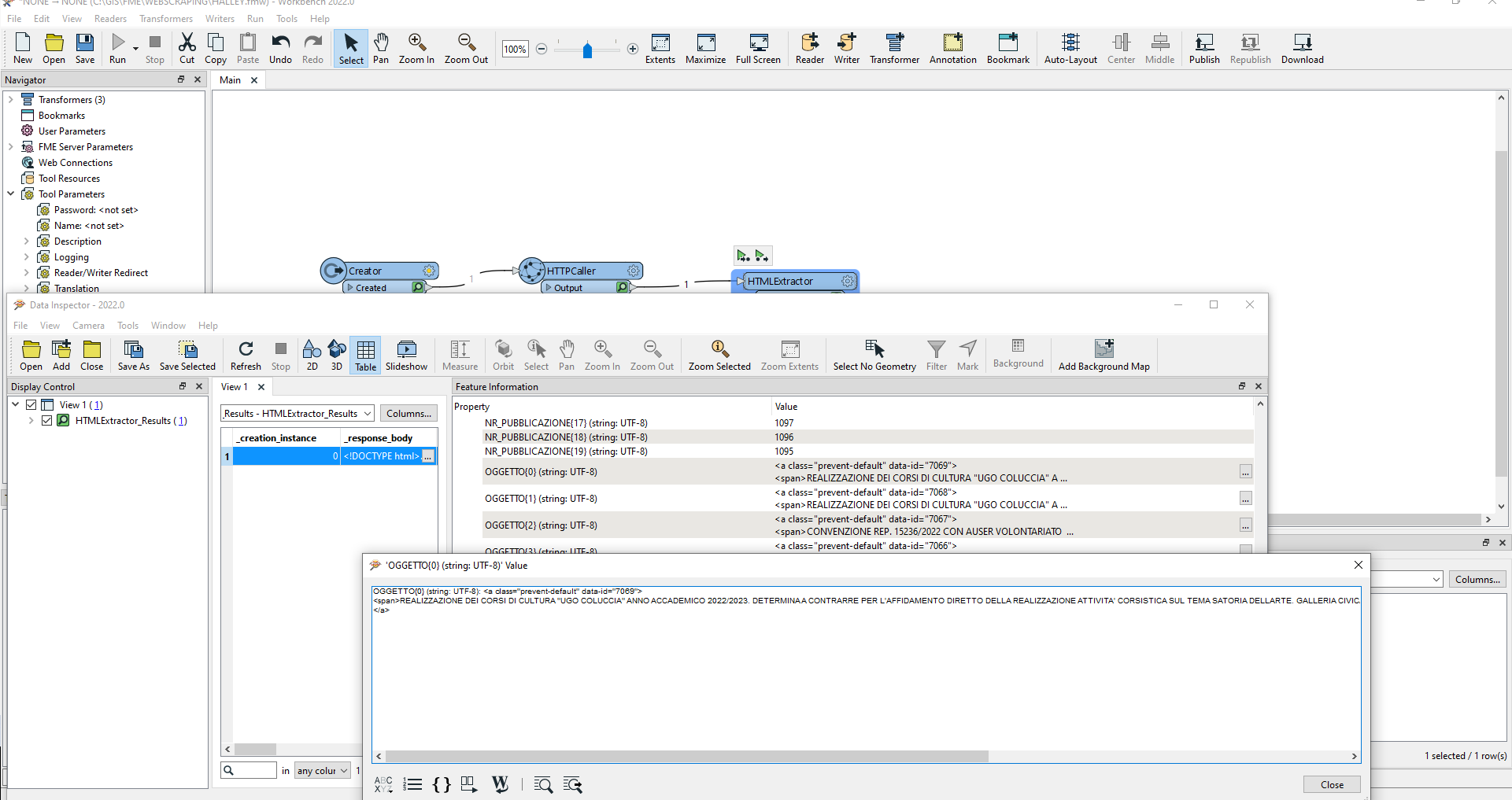Collapse the Tool Parameters node
Screen dimensions: 1512x800
coord(11,194)
